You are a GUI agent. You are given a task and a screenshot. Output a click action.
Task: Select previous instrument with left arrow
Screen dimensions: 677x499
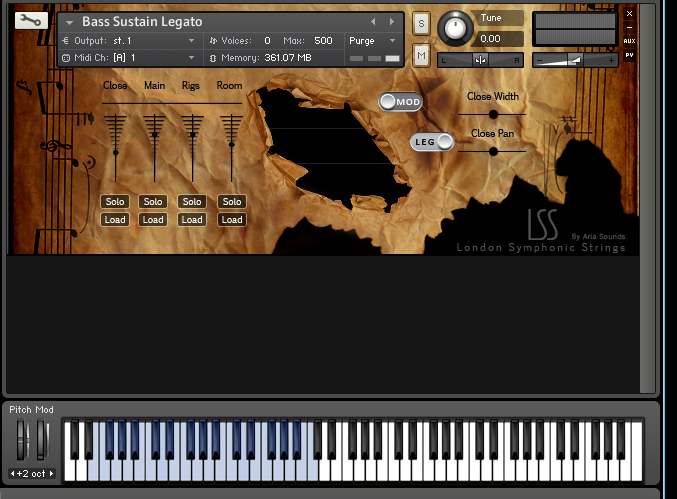click(x=373, y=22)
